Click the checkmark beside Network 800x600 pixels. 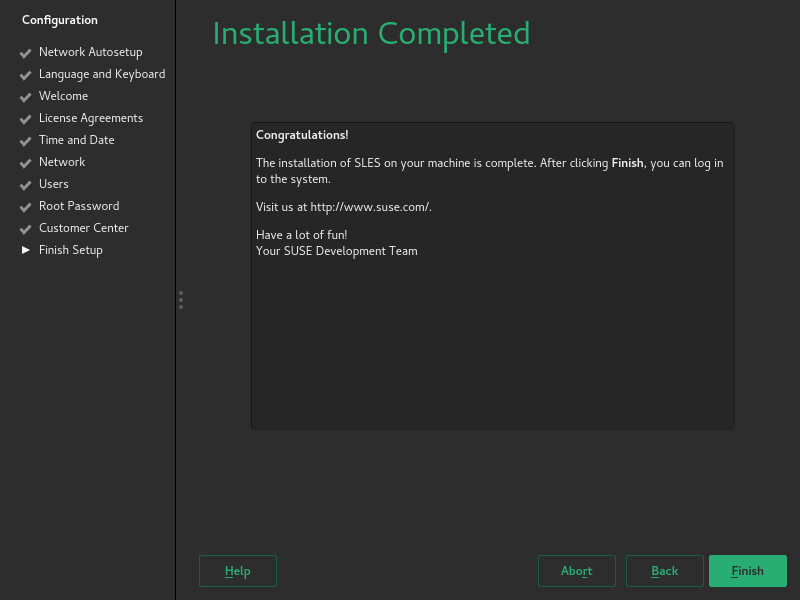pyautogui.click(x=26, y=162)
